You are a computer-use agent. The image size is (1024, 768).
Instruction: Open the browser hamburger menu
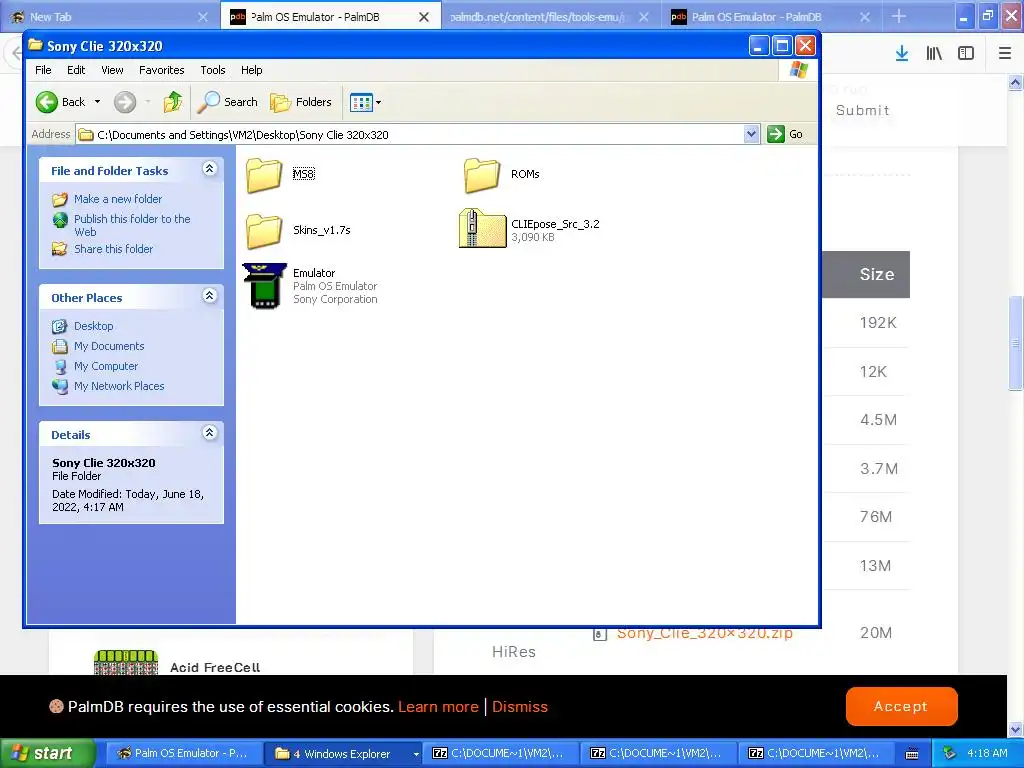pos(1005,54)
